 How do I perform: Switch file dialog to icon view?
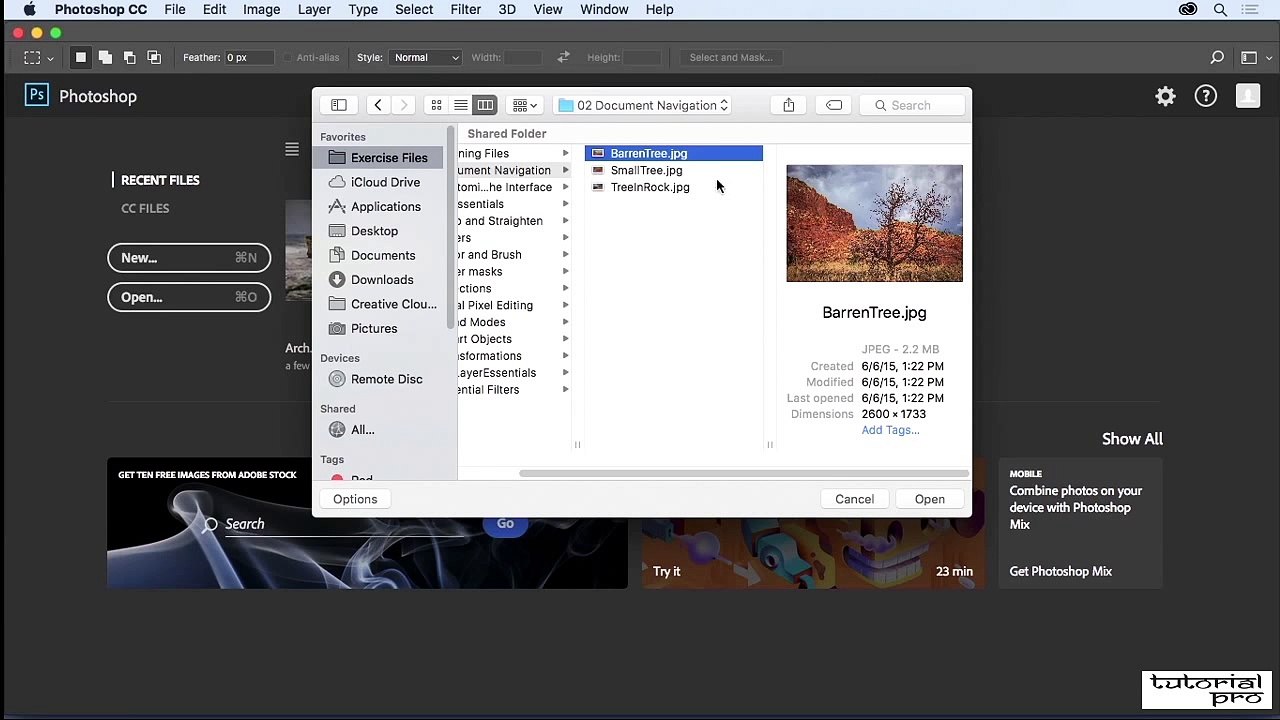click(x=436, y=105)
